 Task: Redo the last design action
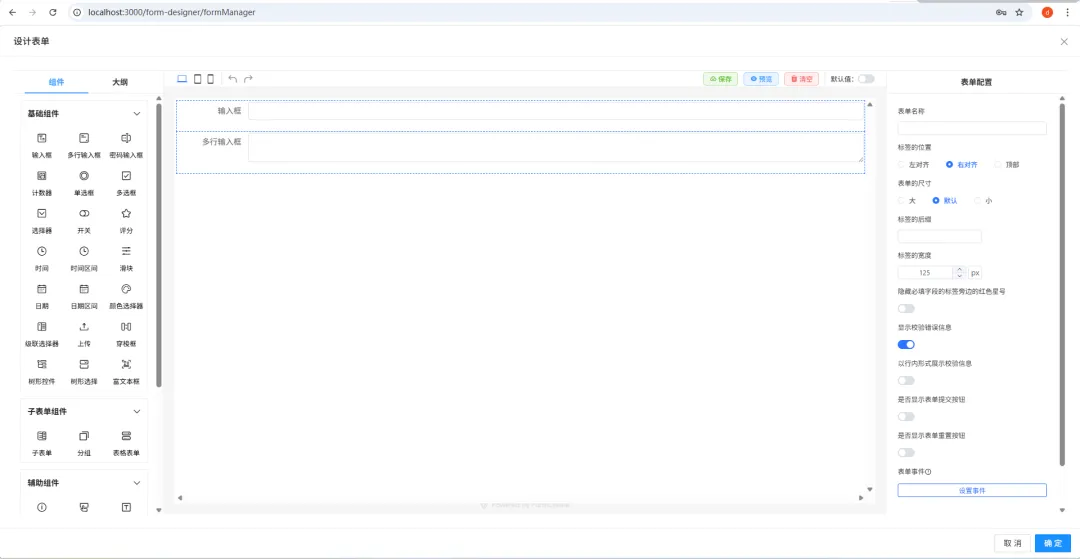tap(249, 79)
